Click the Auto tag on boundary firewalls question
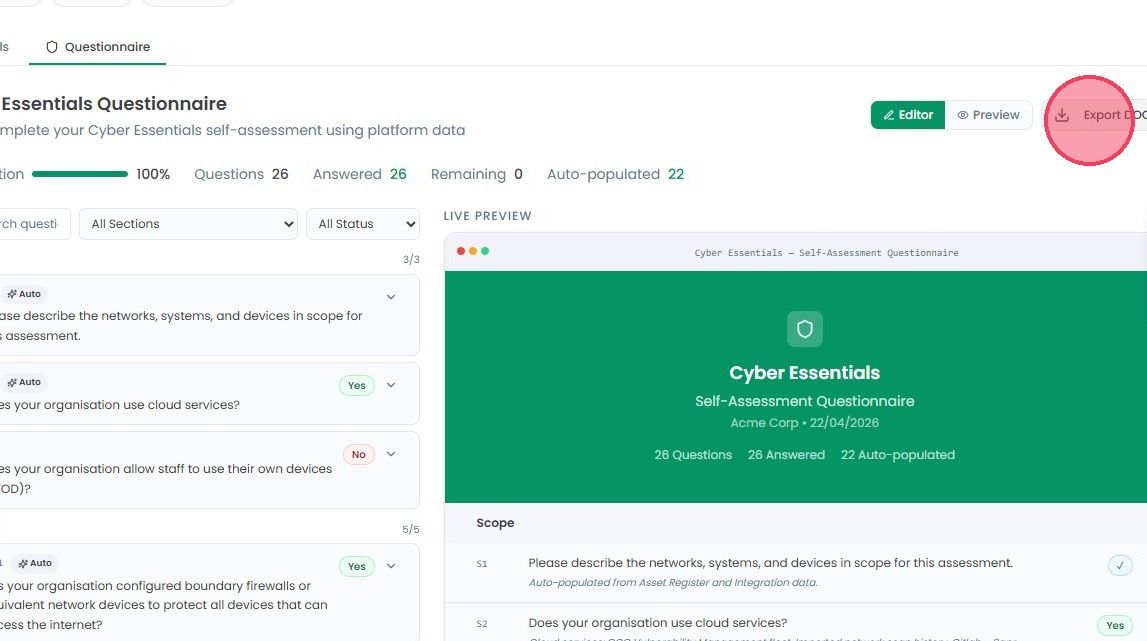Screen dimensions: 1147x641 35,563
